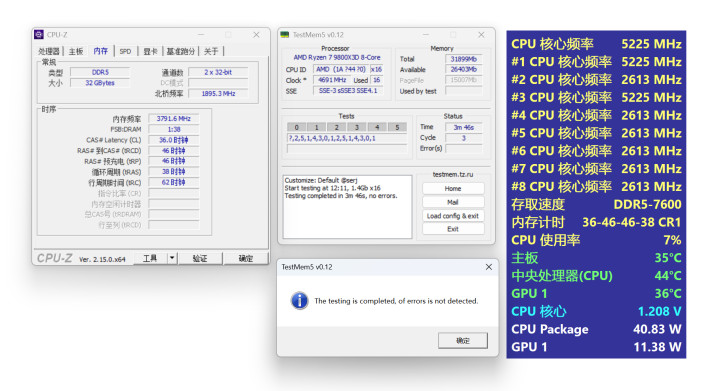Go to the 关于 tab
The image size is (718, 391).
point(211,51)
